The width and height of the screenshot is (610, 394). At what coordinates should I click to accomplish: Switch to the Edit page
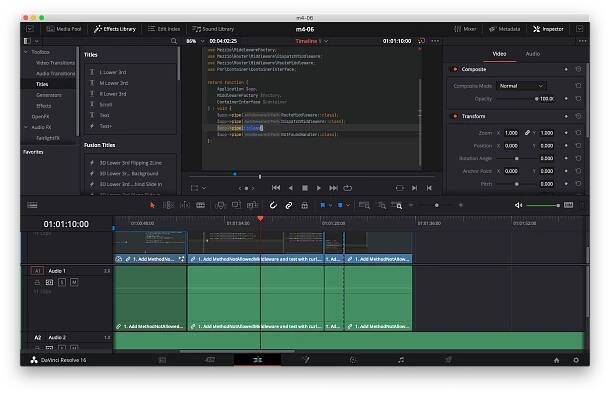click(x=258, y=360)
